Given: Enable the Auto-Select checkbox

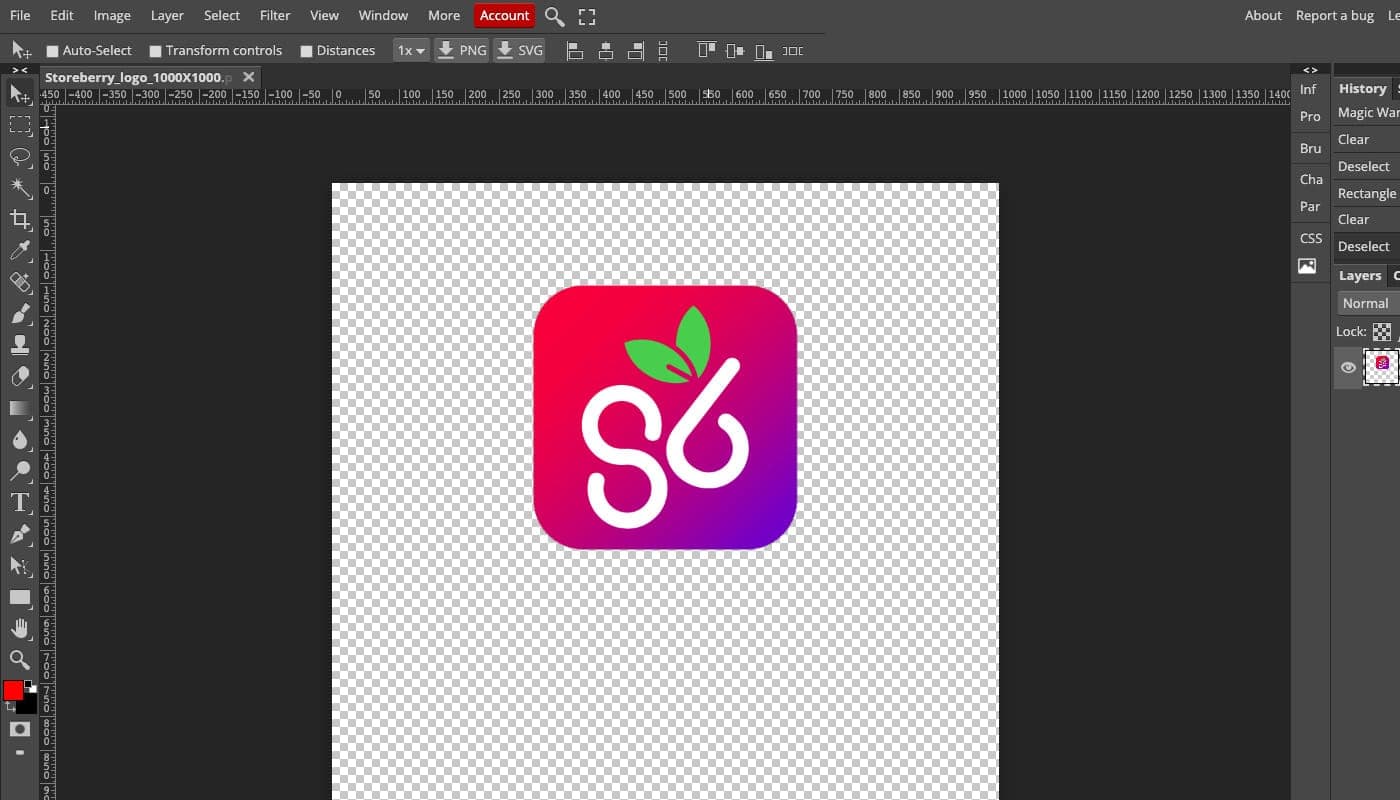Looking at the screenshot, I should coord(52,51).
